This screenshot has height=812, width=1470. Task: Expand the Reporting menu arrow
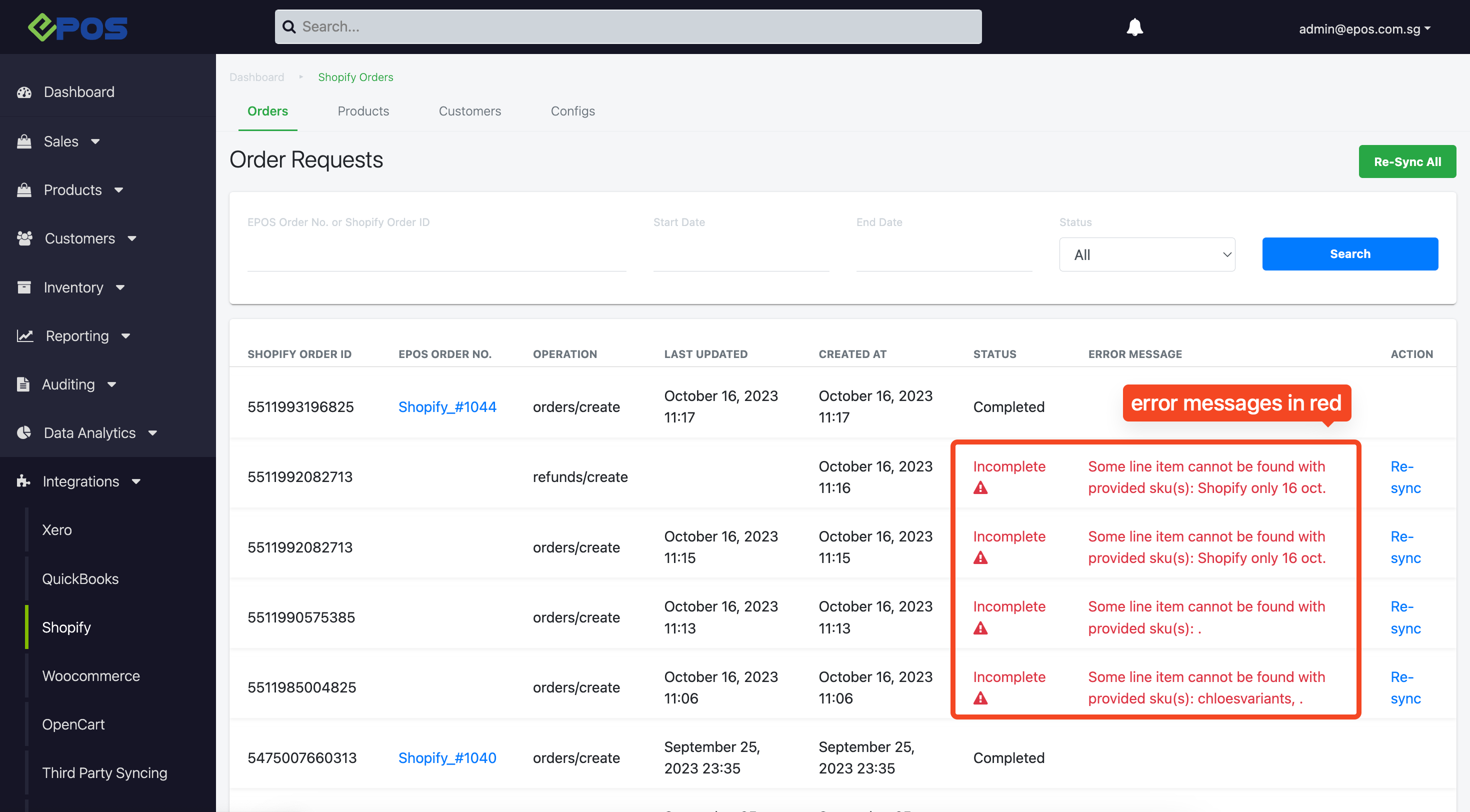[x=125, y=336]
